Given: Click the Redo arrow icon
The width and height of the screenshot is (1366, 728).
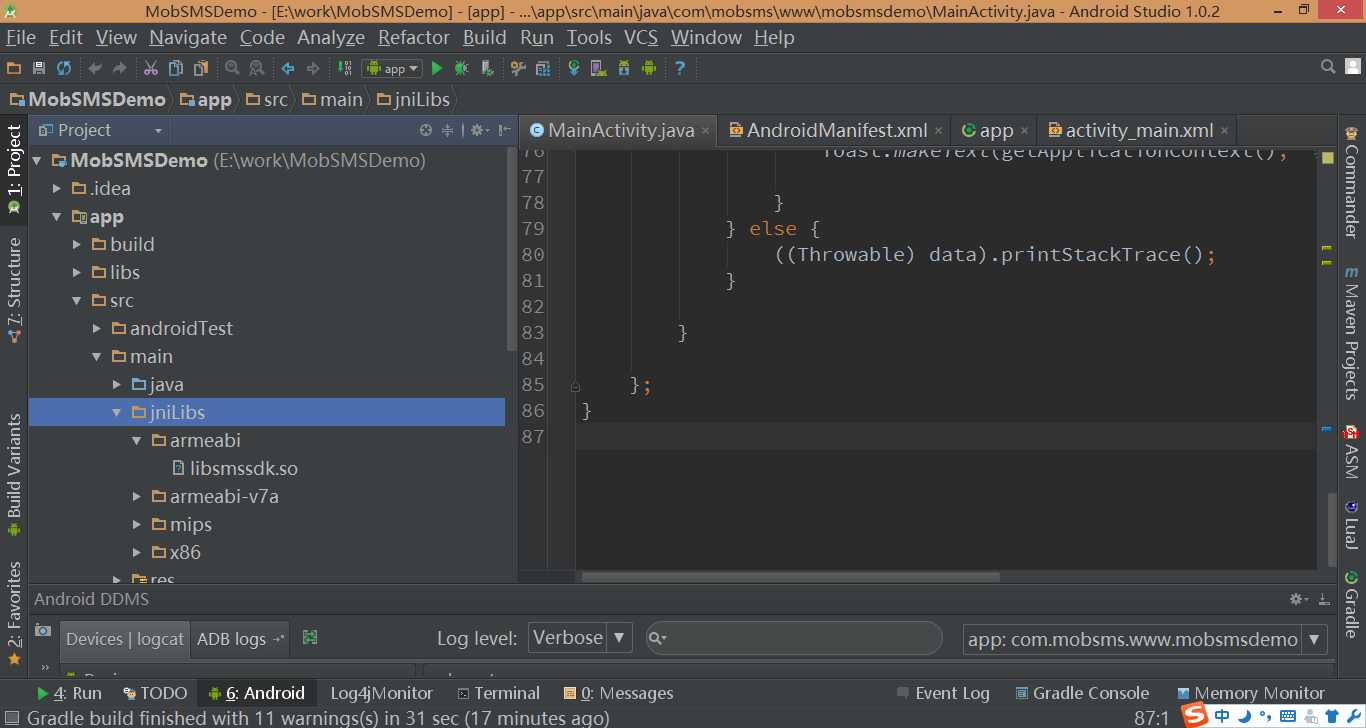Looking at the screenshot, I should point(120,68).
